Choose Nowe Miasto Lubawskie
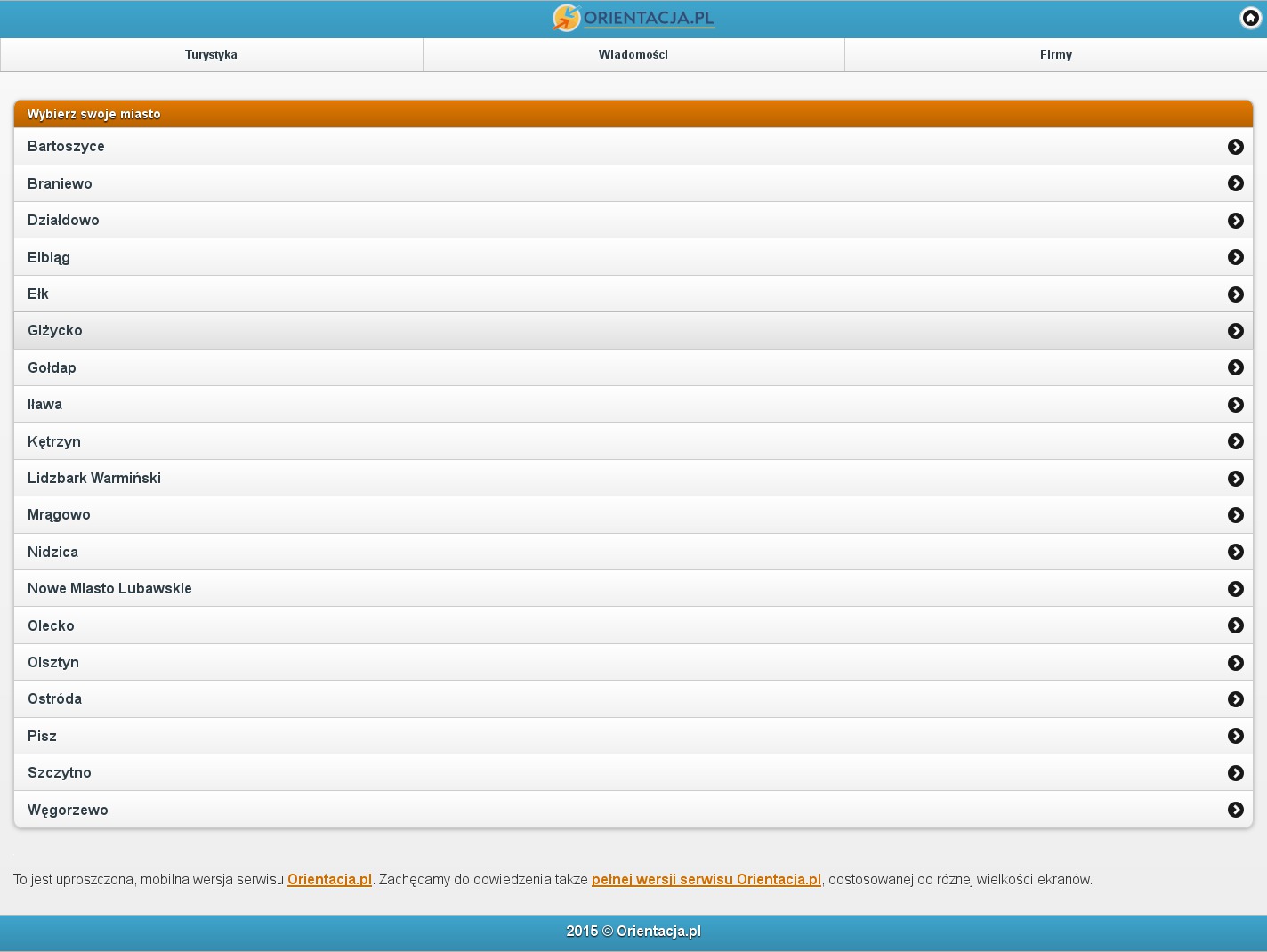The width and height of the screenshot is (1267, 952). pyautogui.click(x=109, y=588)
